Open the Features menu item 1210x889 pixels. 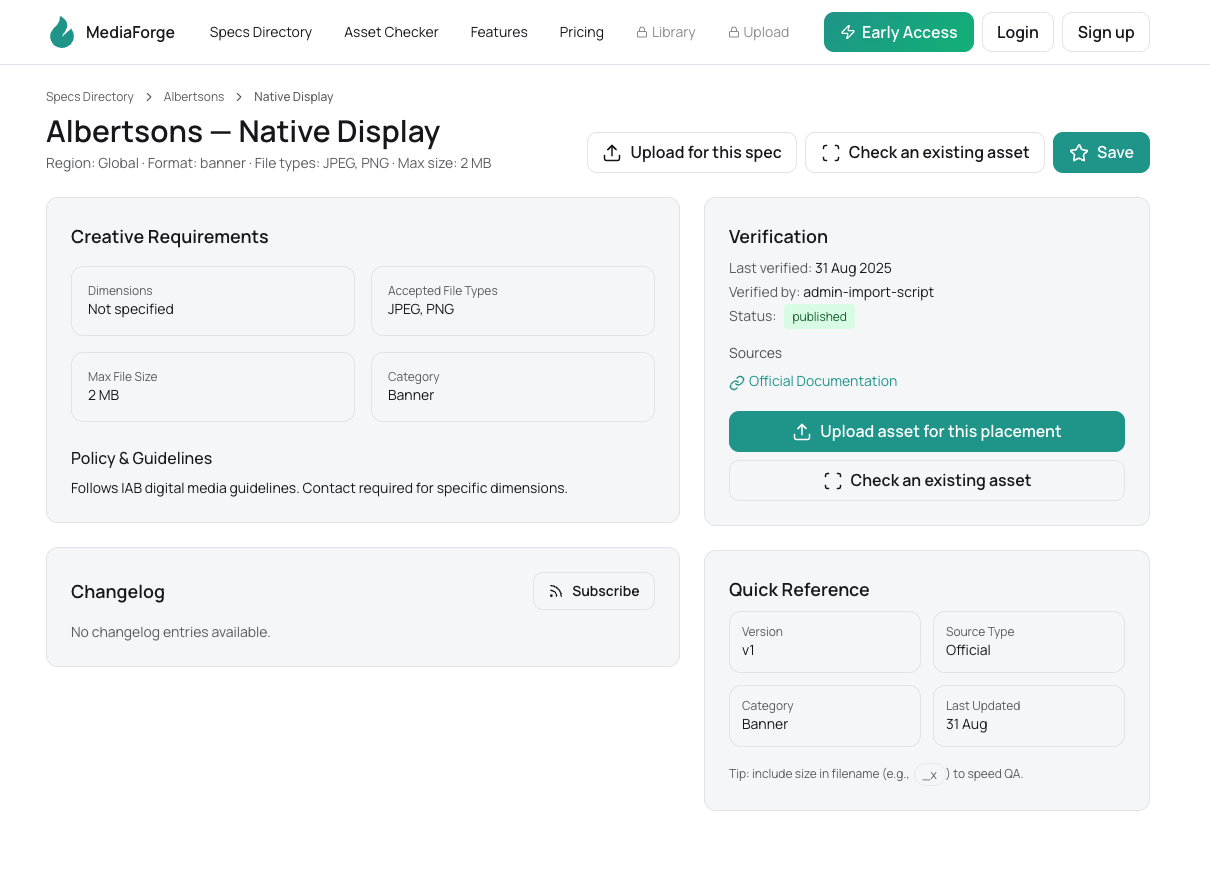pyautogui.click(x=499, y=32)
